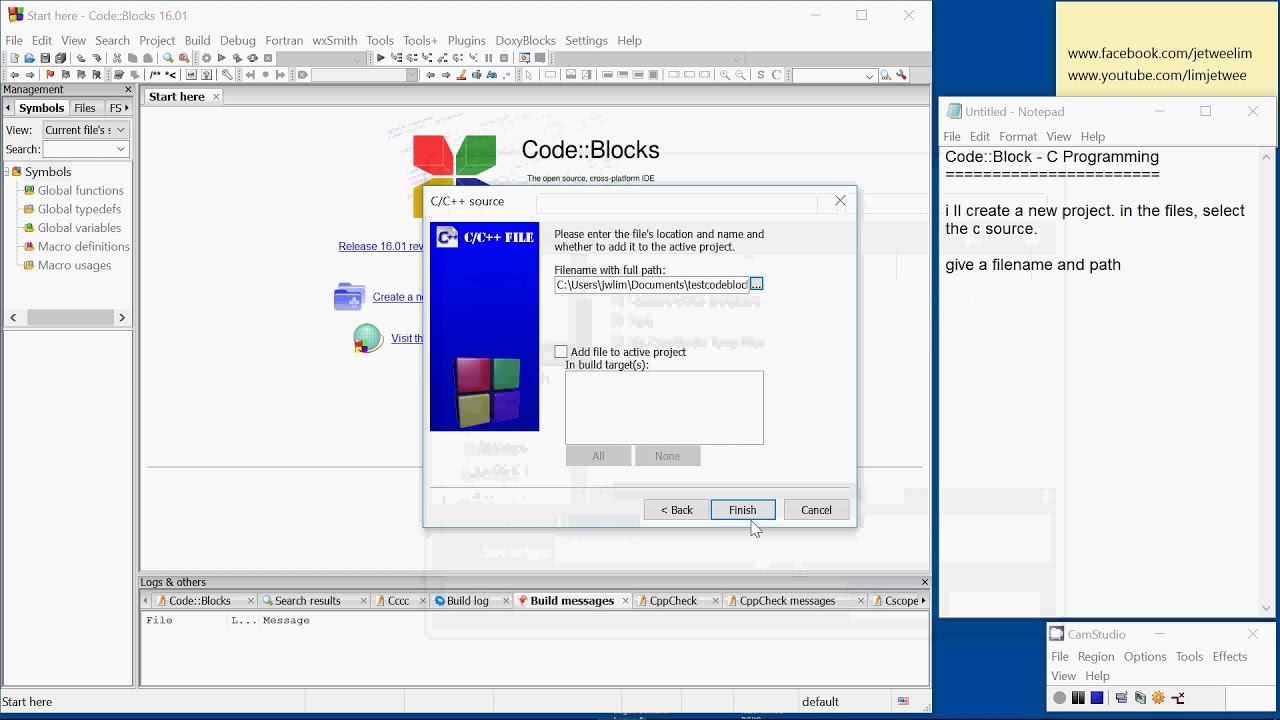
Task: Open CamStudio's Region menu
Action: [1095, 656]
